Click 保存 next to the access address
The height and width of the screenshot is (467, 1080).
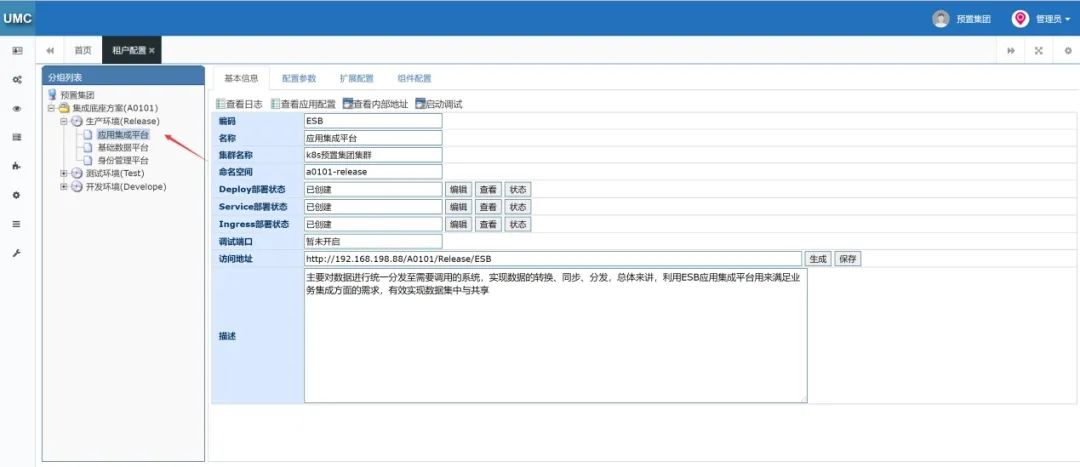[x=848, y=258]
